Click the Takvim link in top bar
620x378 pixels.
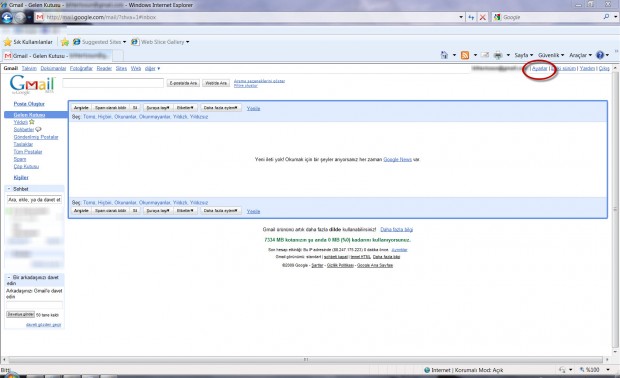tap(29, 68)
